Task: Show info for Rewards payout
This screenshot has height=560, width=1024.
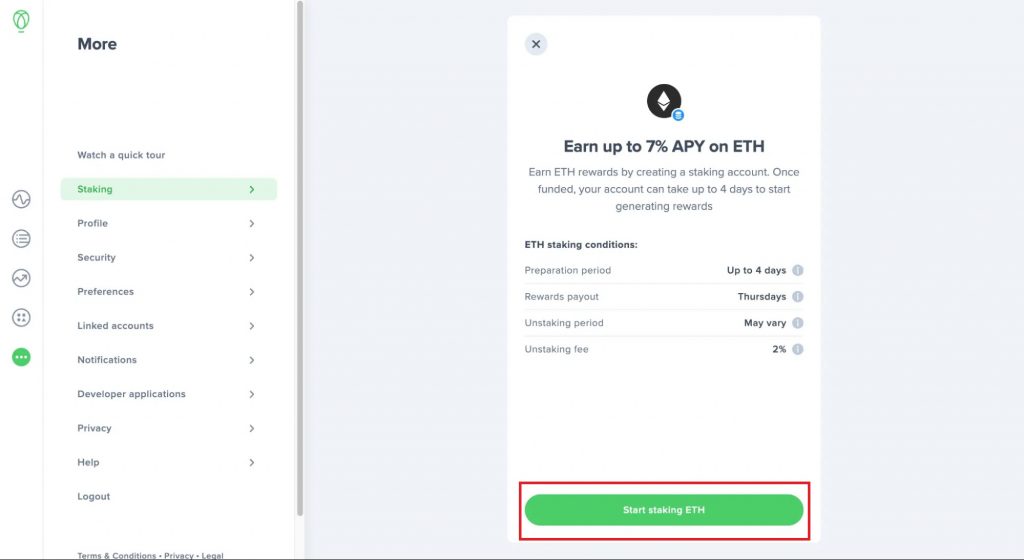Action: (797, 296)
